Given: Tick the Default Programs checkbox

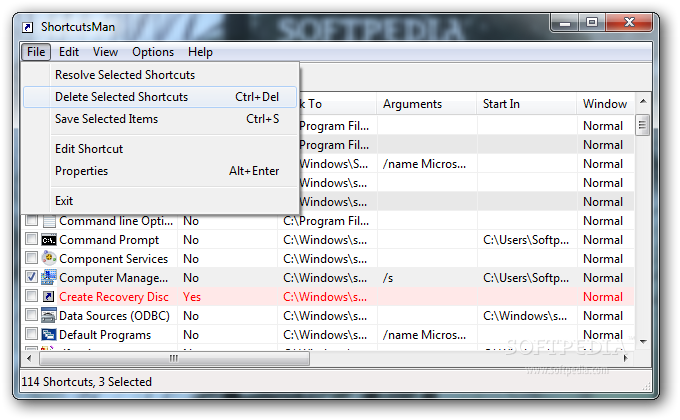Looking at the screenshot, I should coord(31,334).
